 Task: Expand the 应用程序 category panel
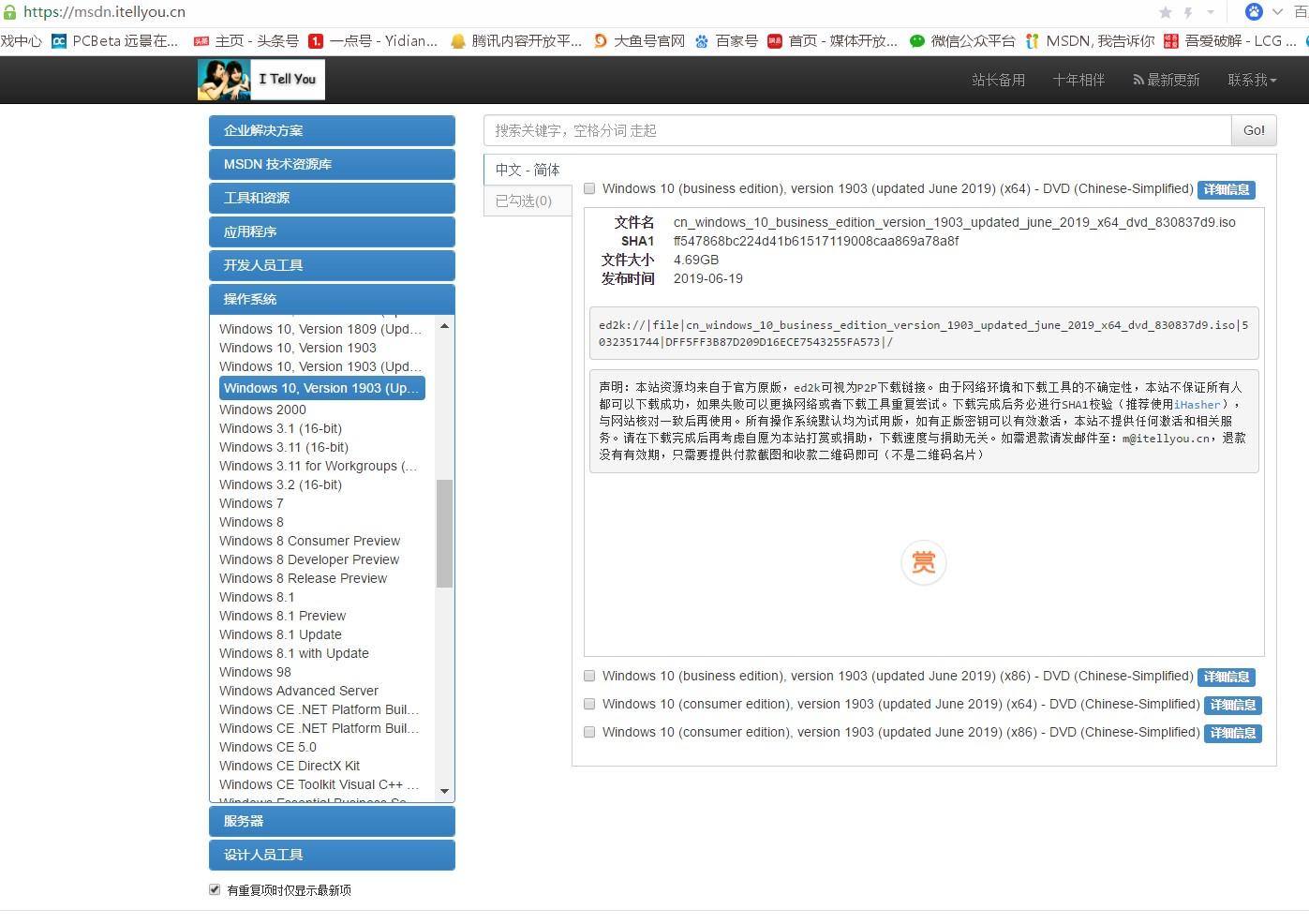(332, 231)
